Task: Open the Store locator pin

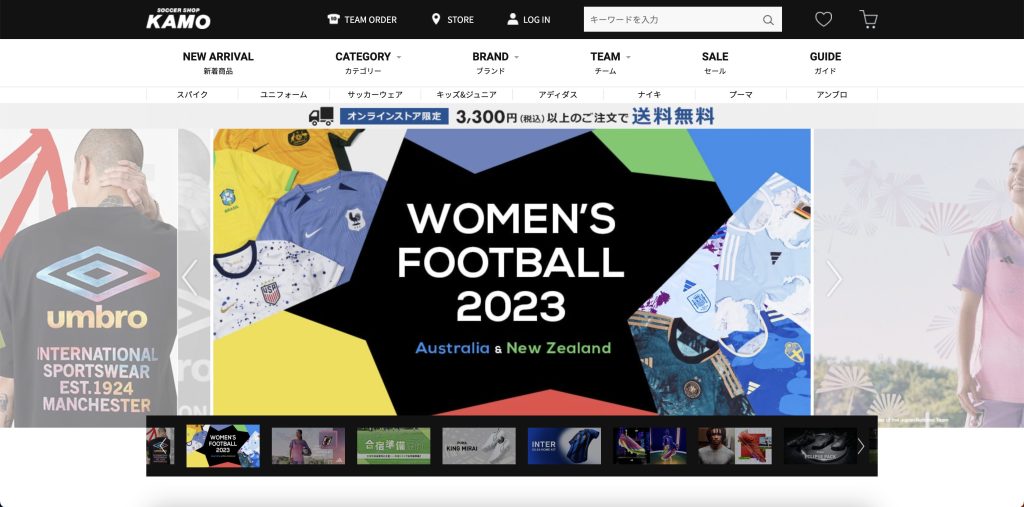Action: coord(436,19)
